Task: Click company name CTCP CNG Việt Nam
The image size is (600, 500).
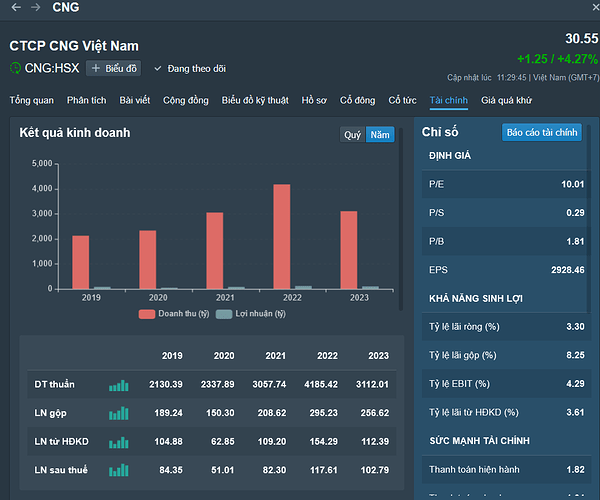Action: [74, 46]
